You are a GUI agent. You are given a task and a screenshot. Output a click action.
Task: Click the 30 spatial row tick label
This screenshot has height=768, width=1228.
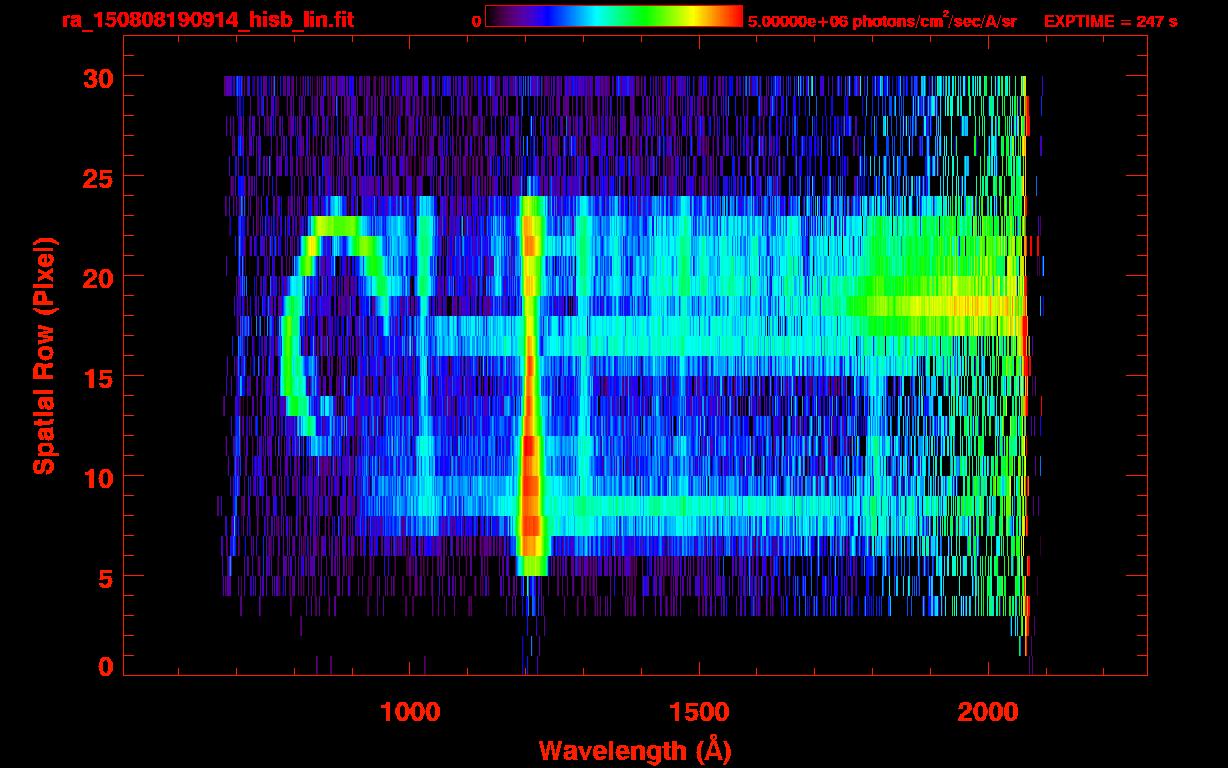tap(96, 77)
